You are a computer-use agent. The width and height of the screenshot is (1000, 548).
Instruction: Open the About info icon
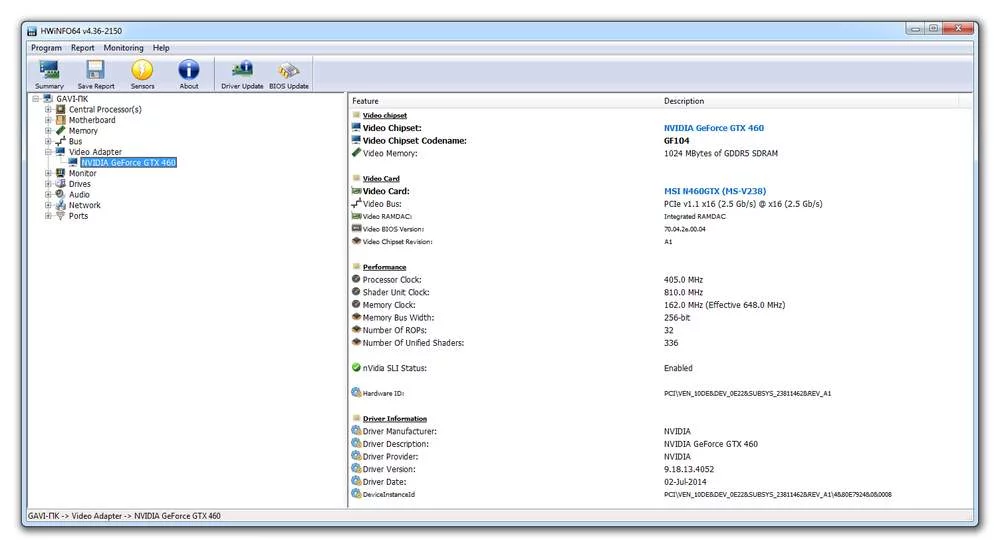(189, 71)
